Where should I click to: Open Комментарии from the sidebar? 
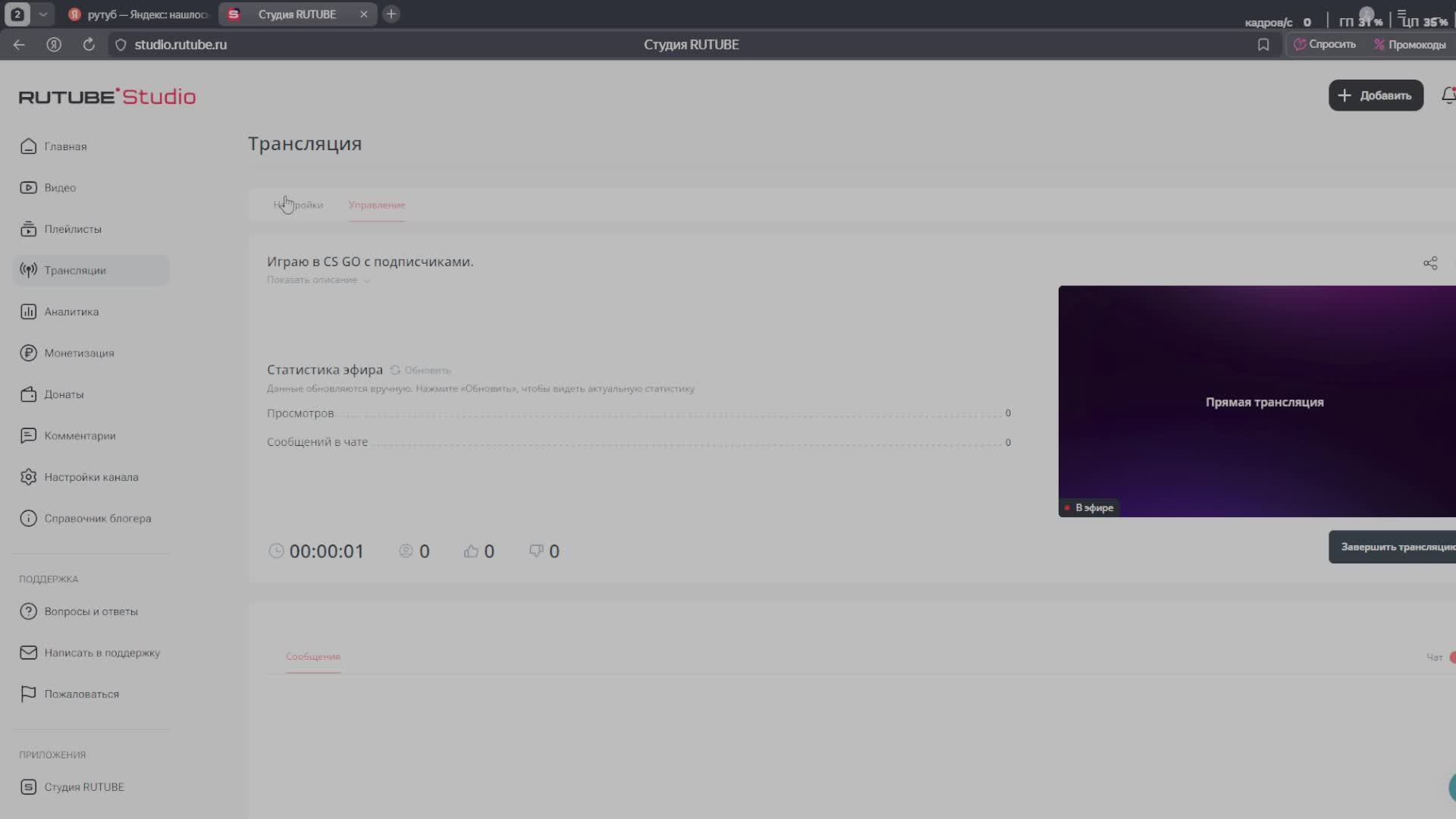[80, 436]
